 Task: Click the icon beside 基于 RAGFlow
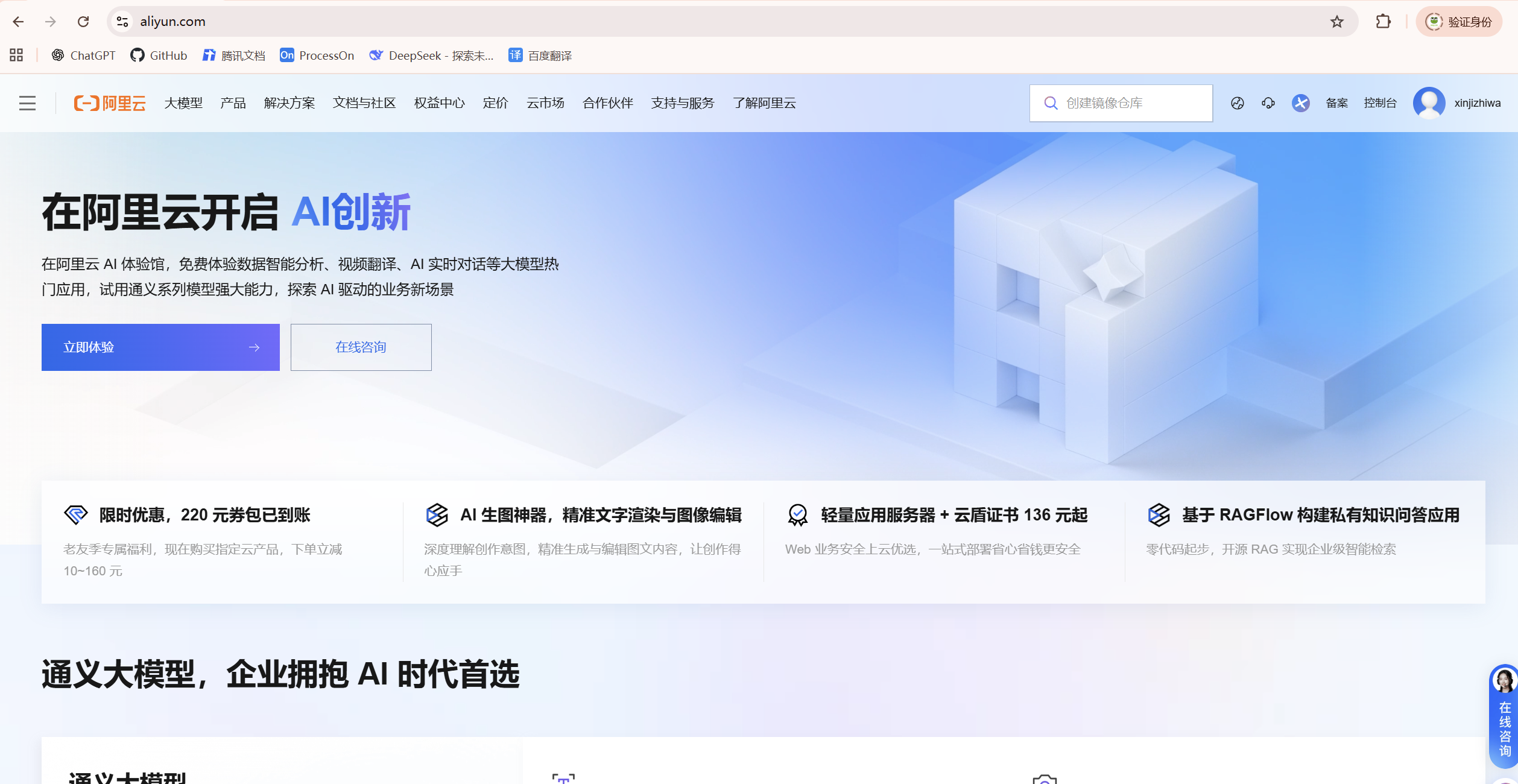point(1158,515)
